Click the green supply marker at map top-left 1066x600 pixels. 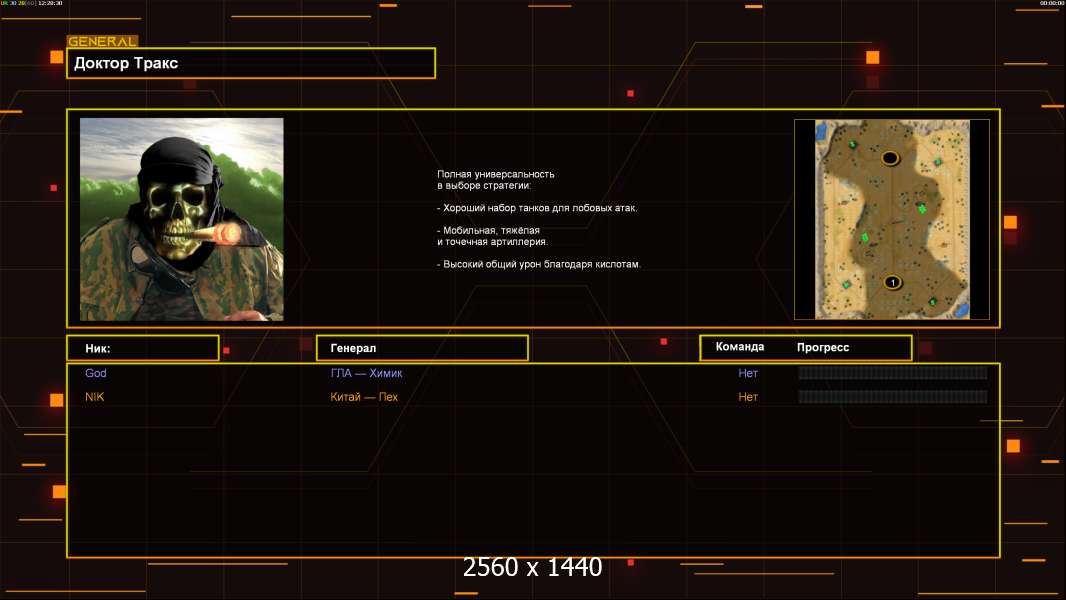(853, 146)
